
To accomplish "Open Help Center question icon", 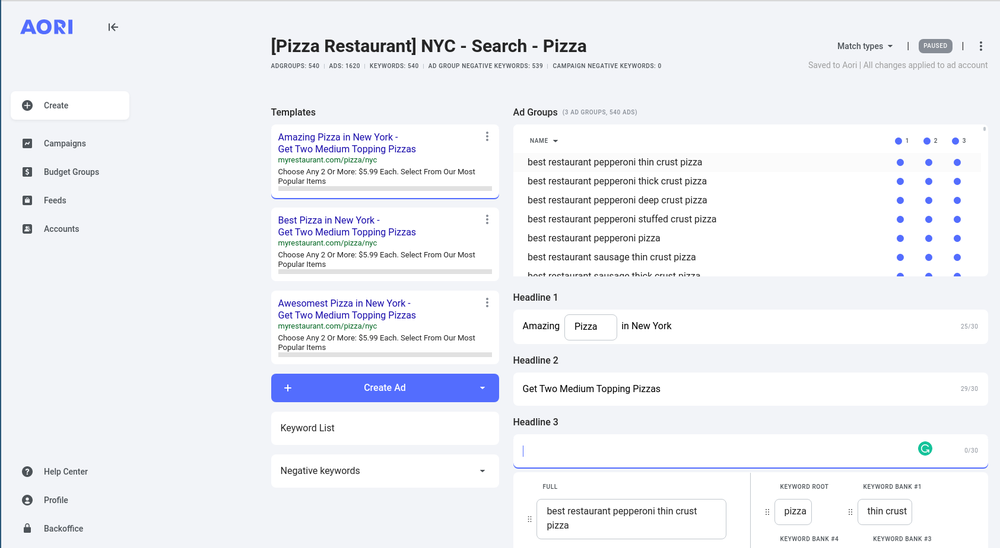I will (27, 471).
